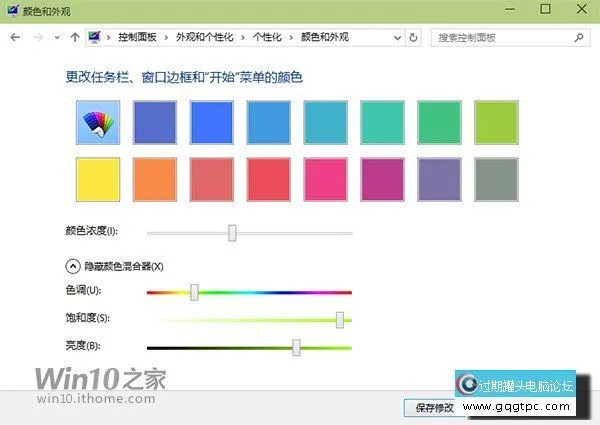600x425 pixels.
Task: Click the 保存修改 button
Action: click(x=428, y=407)
